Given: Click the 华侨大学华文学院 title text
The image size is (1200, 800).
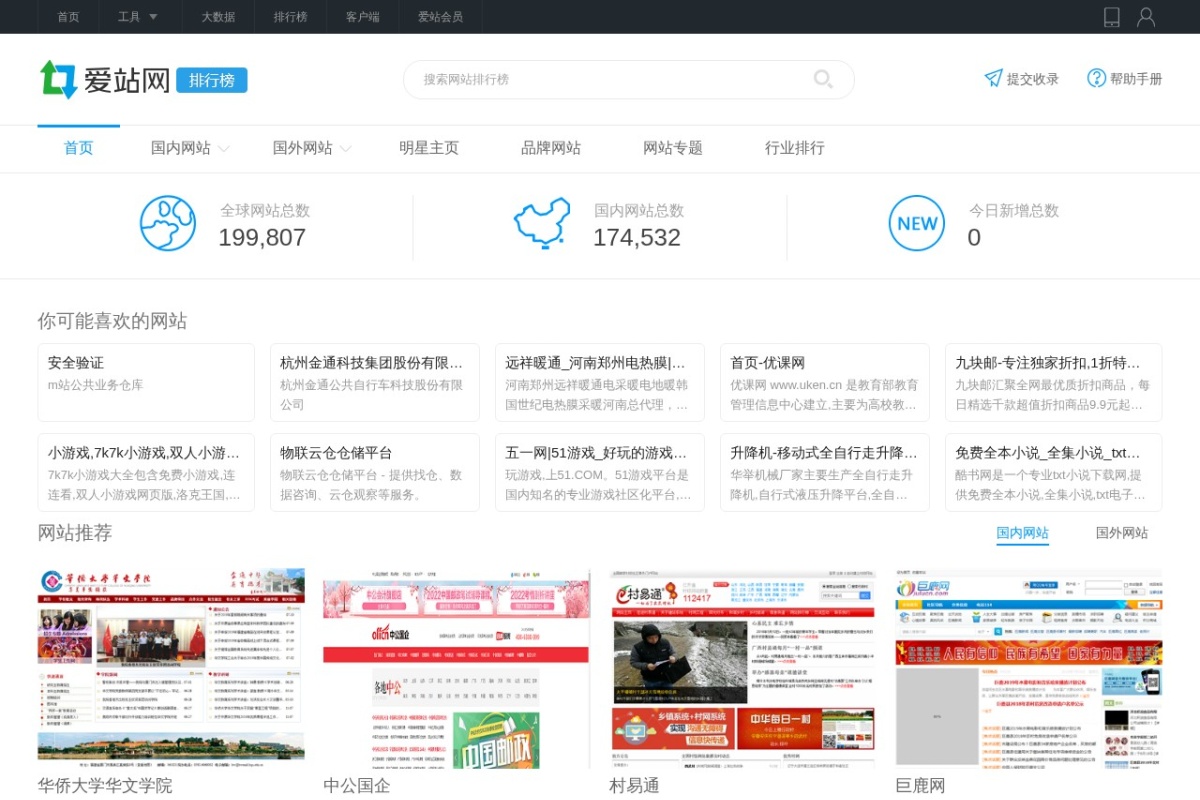Looking at the screenshot, I should pos(105,785).
